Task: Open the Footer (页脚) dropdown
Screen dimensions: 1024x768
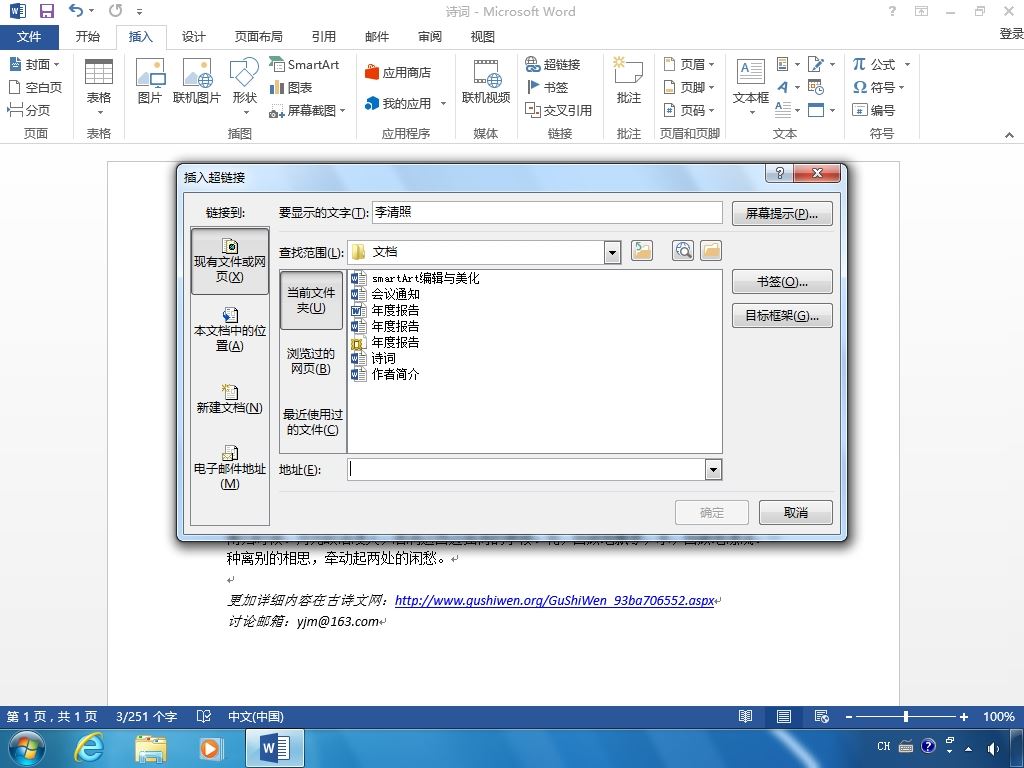Action: coord(689,87)
